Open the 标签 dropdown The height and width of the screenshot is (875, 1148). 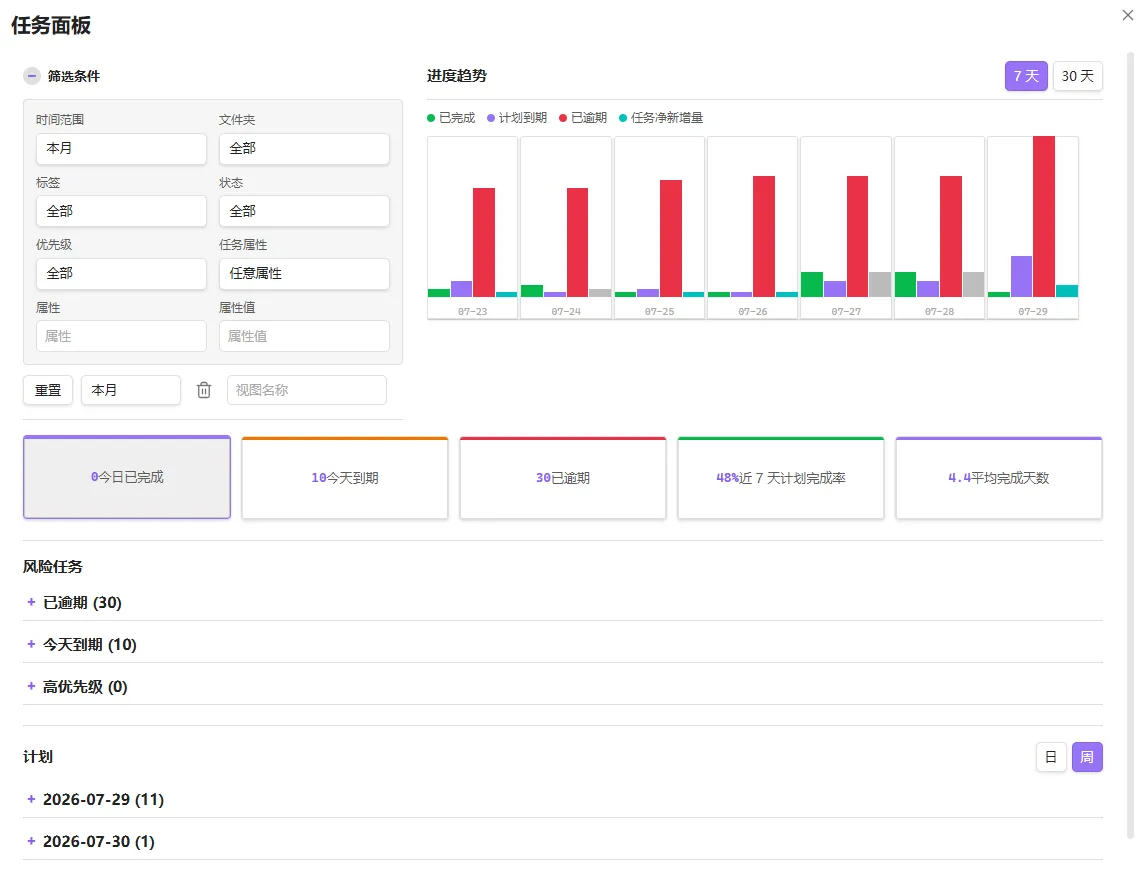(122, 212)
